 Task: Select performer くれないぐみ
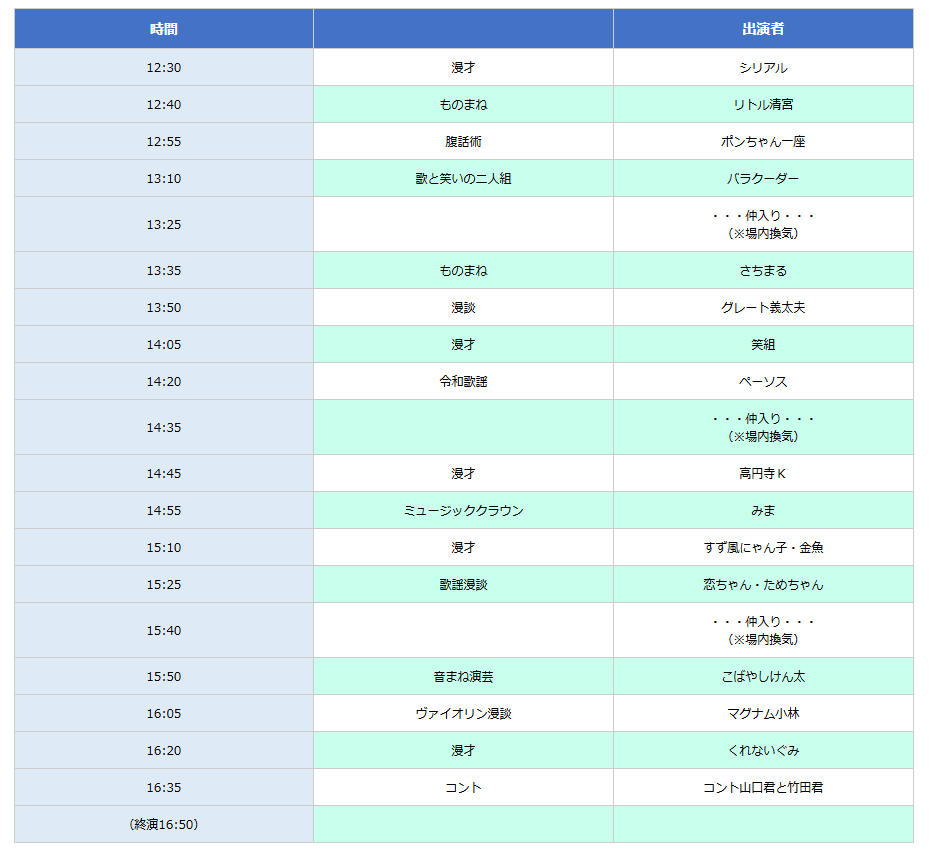763,750
